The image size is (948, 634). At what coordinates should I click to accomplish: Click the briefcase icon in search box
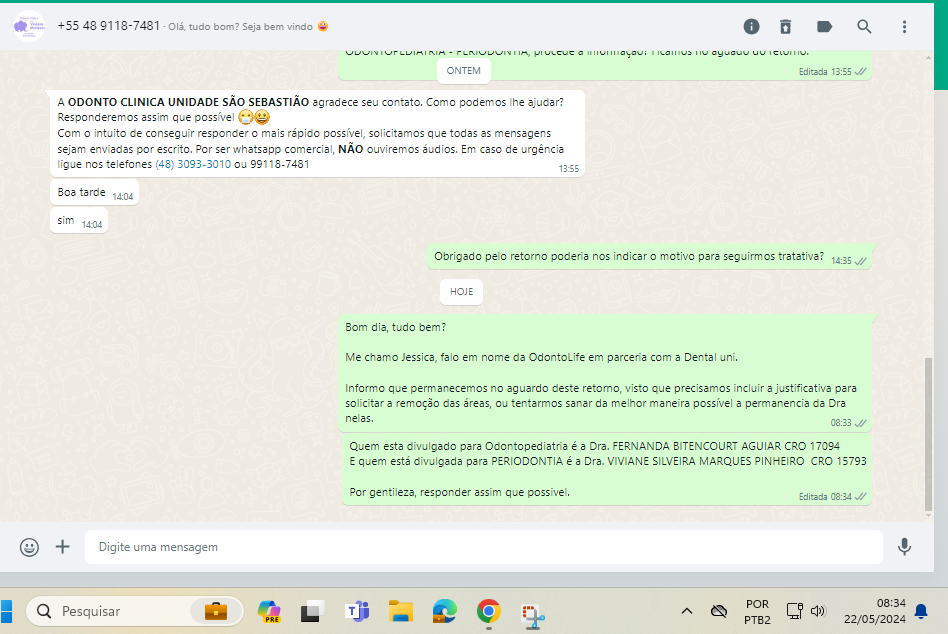click(x=216, y=611)
